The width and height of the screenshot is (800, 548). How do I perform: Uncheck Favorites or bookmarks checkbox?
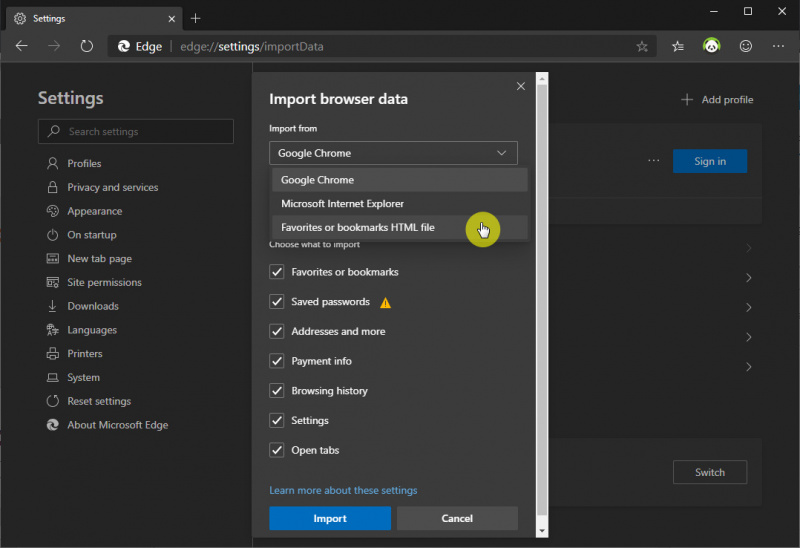click(x=277, y=271)
